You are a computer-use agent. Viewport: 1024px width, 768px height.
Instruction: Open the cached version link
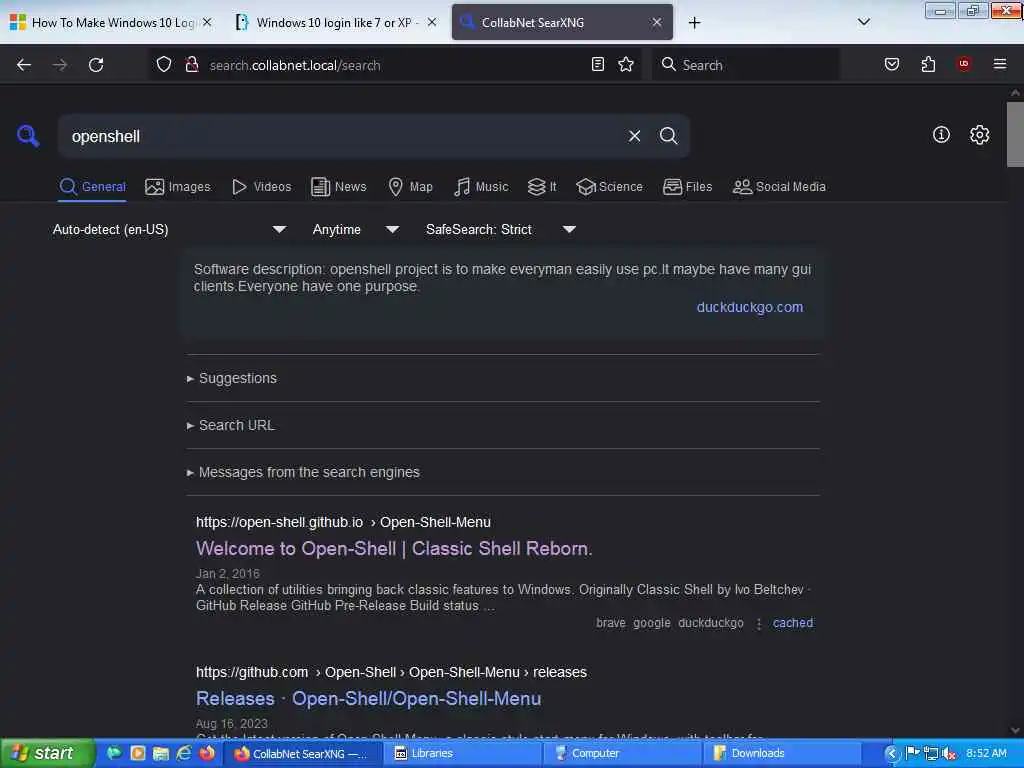click(793, 623)
